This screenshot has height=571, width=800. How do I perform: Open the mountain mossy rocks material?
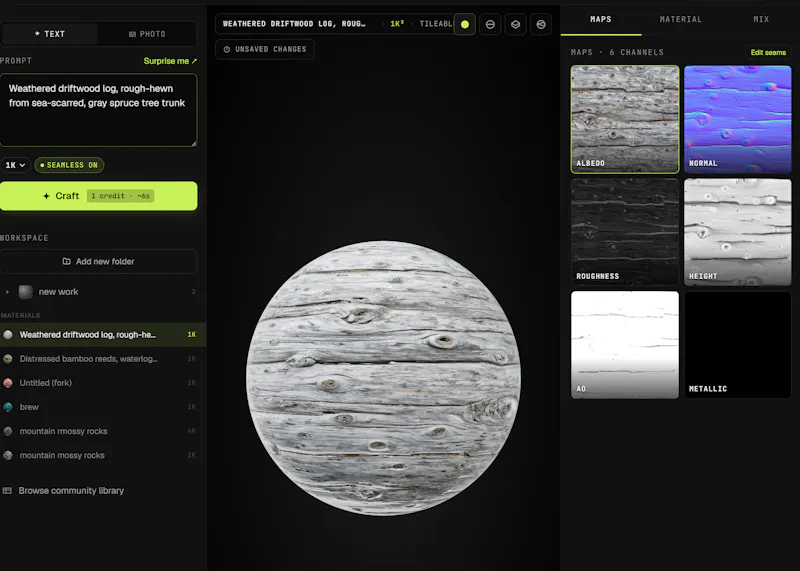click(x=102, y=455)
